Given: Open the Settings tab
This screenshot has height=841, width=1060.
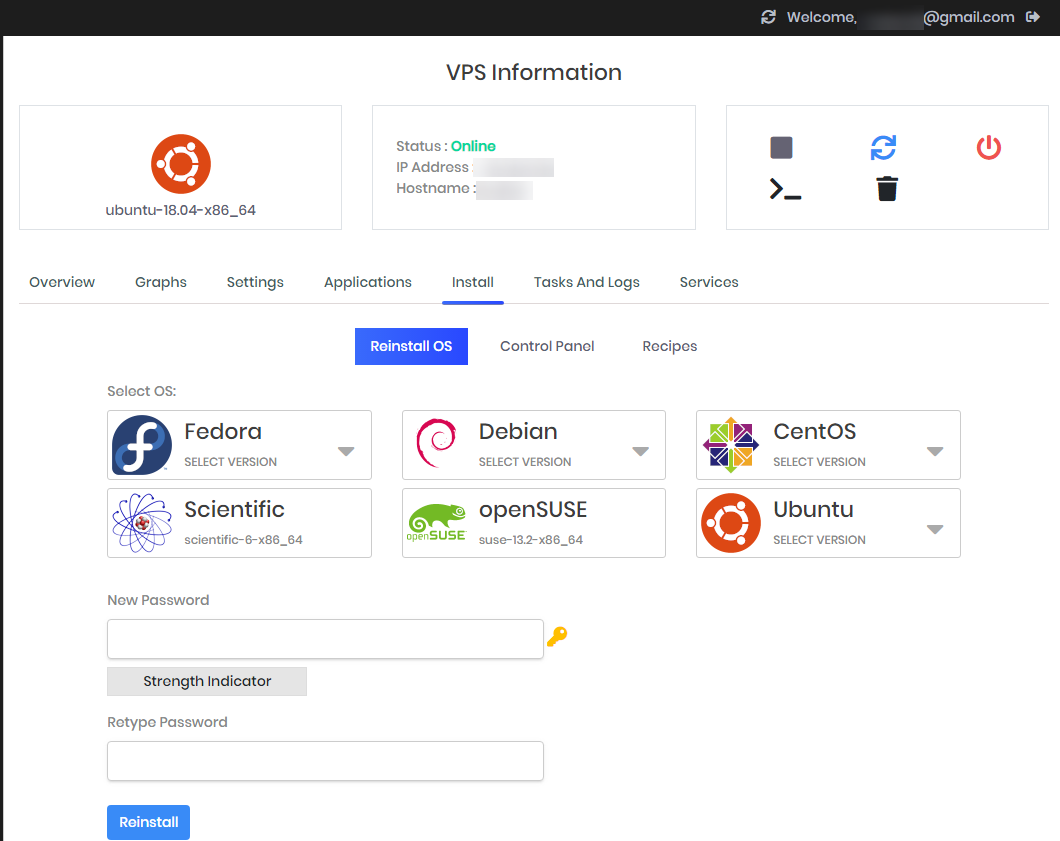Looking at the screenshot, I should (255, 282).
